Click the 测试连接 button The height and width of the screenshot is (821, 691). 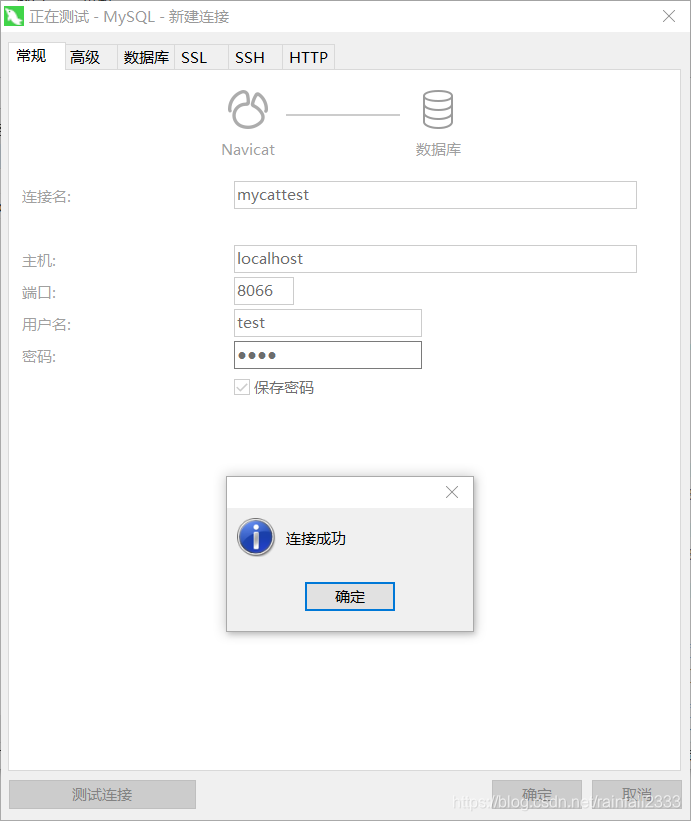click(x=103, y=794)
